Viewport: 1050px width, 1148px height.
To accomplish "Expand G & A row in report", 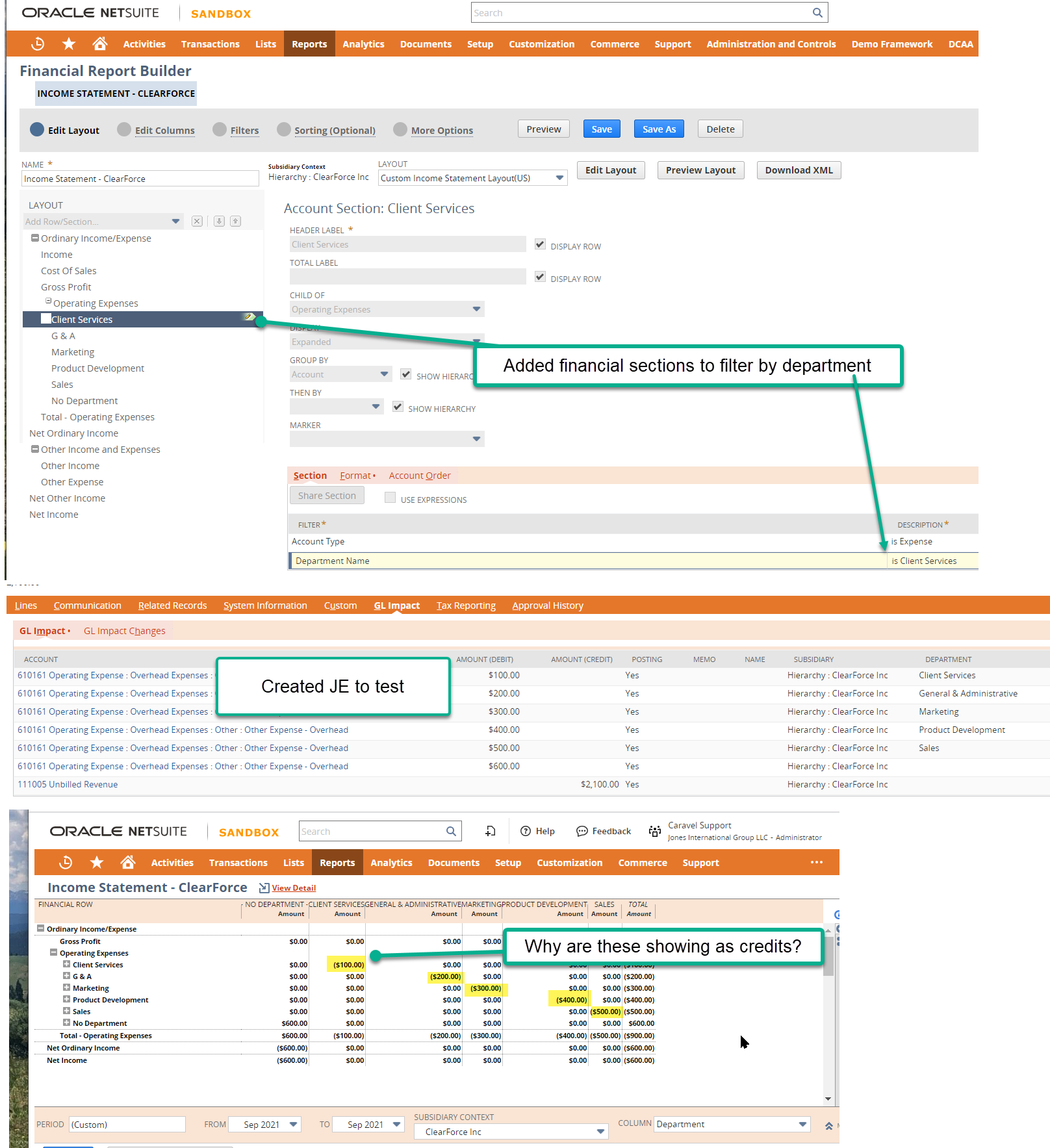I will pos(66,976).
